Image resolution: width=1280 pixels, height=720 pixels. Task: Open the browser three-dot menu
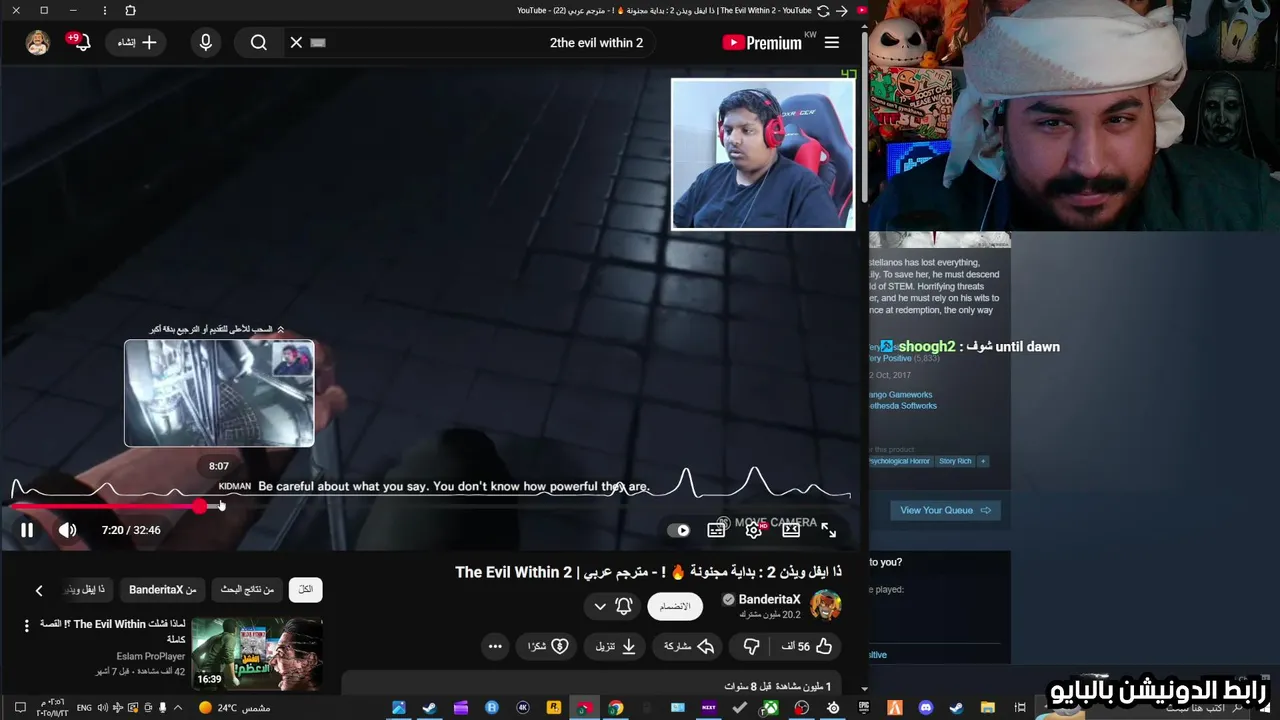[106, 10]
